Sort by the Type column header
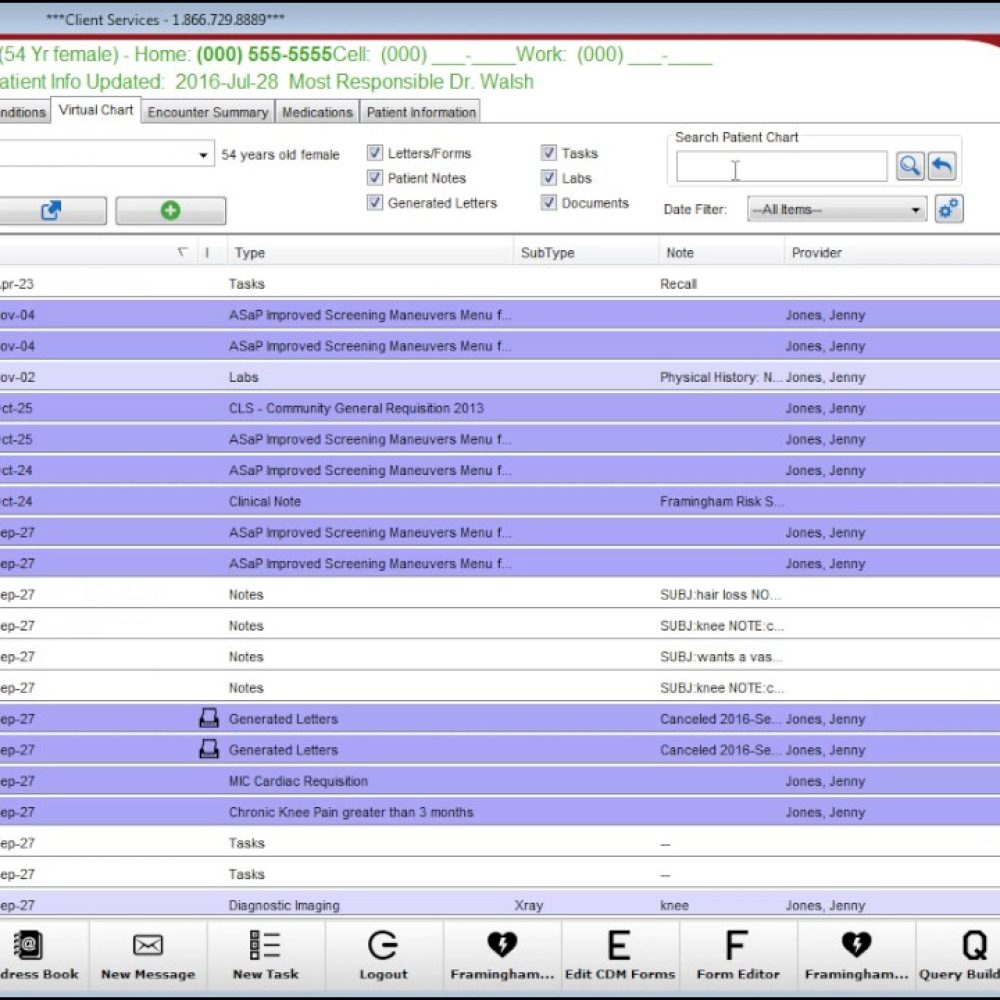Viewport: 1000px width, 1000px height. click(250, 253)
